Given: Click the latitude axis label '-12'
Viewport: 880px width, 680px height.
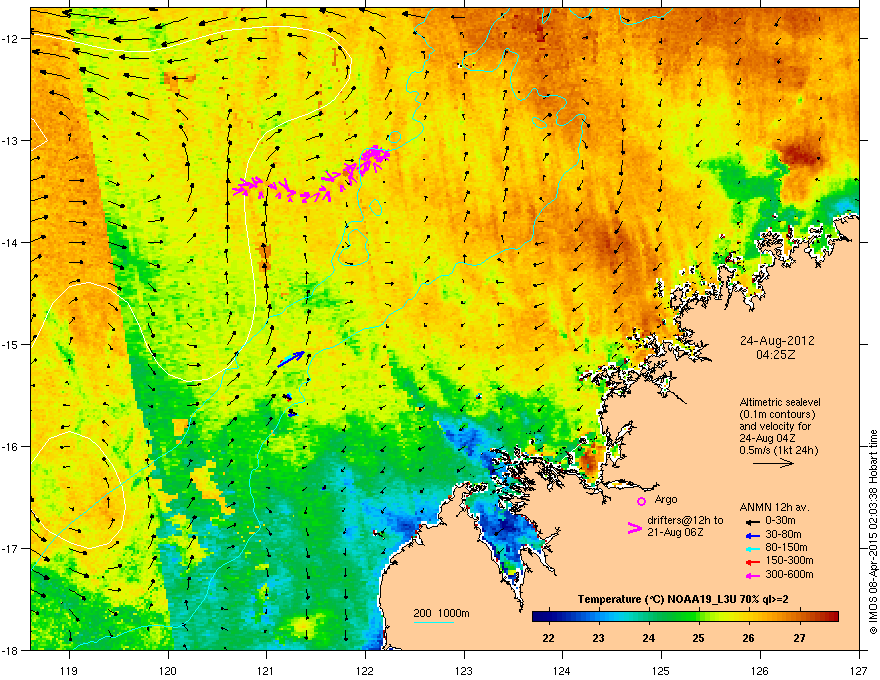Looking at the screenshot, I should (10, 39).
